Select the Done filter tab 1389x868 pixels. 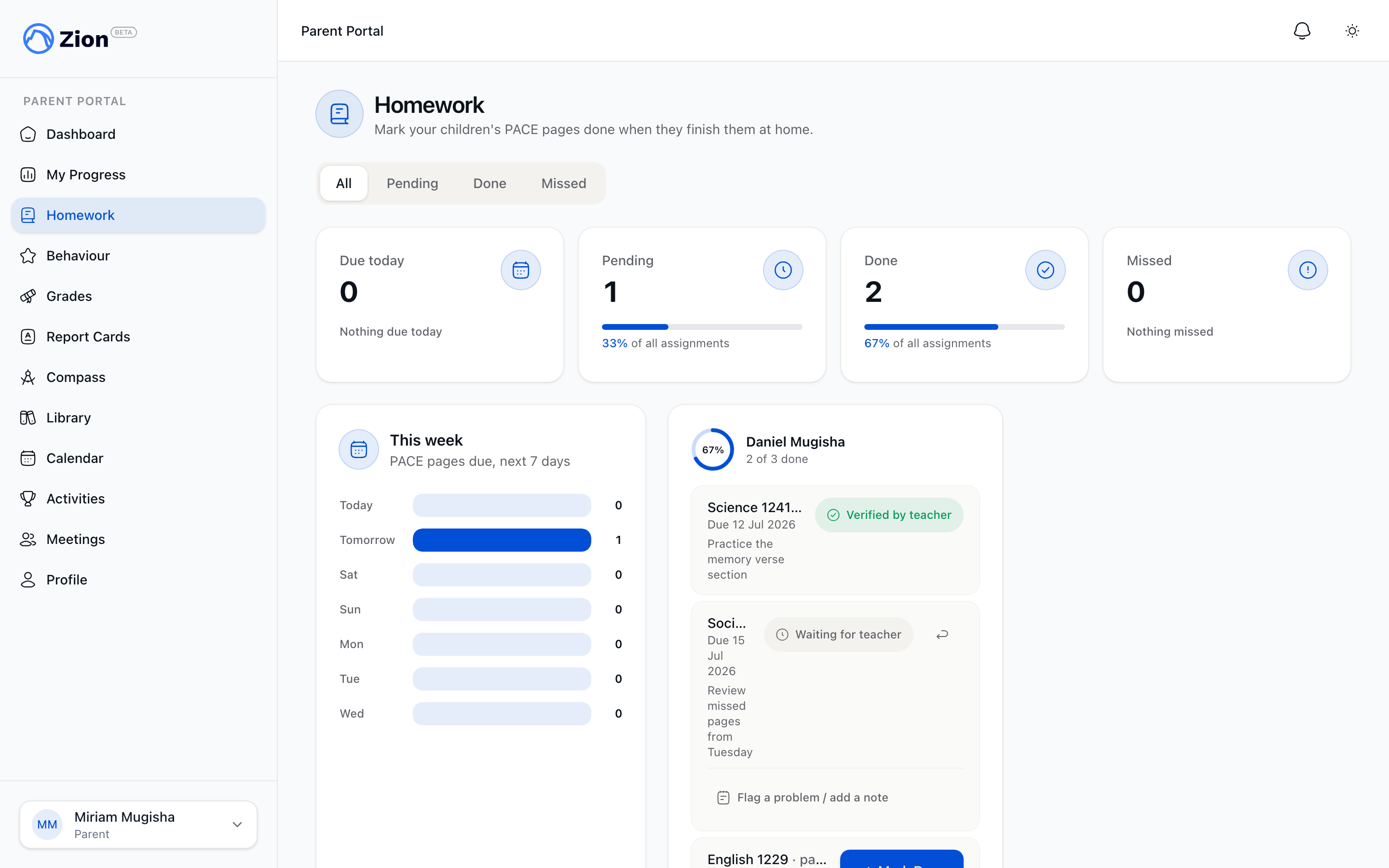(x=490, y=183)
